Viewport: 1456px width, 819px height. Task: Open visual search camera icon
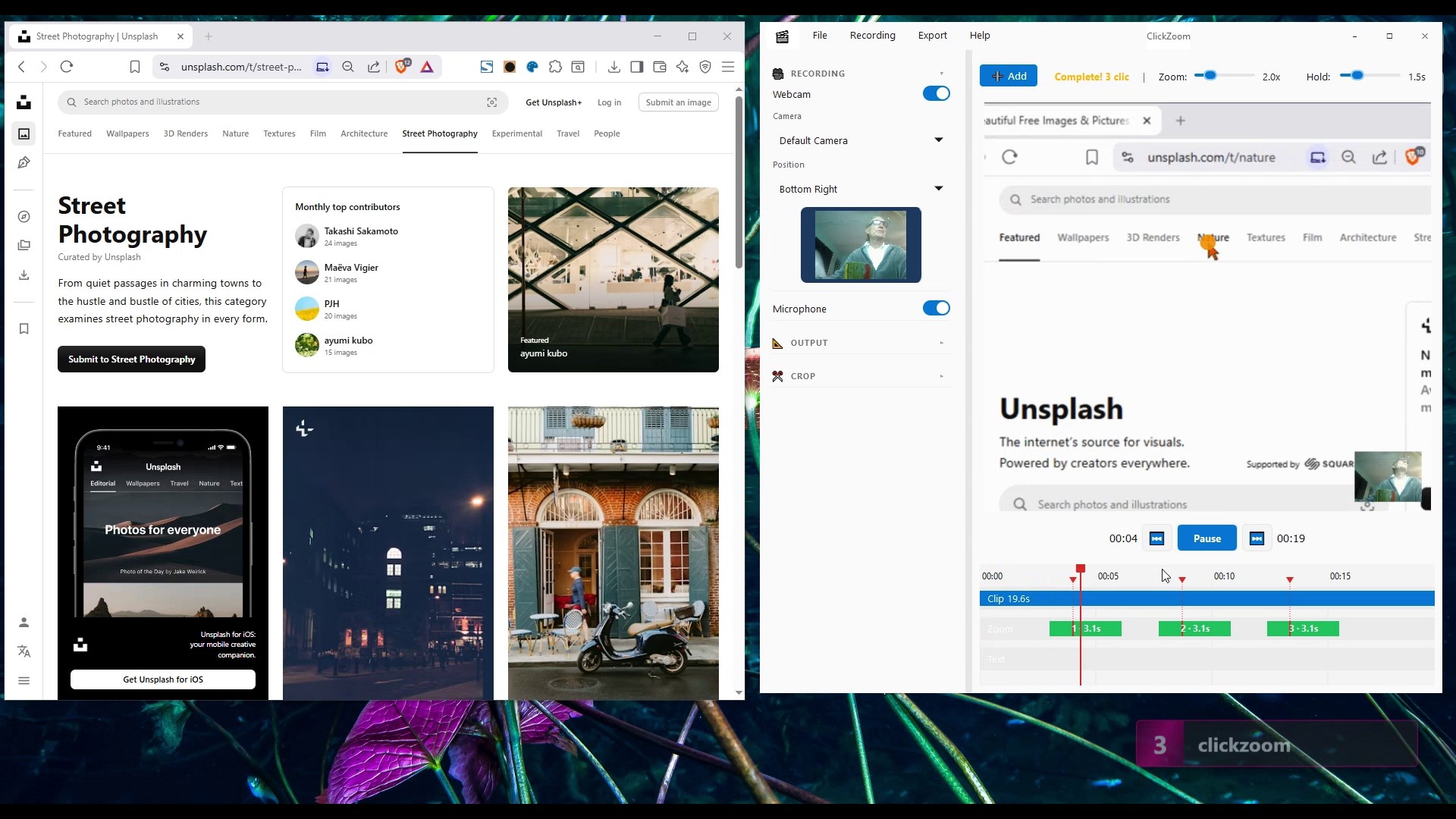click(492, 102)
